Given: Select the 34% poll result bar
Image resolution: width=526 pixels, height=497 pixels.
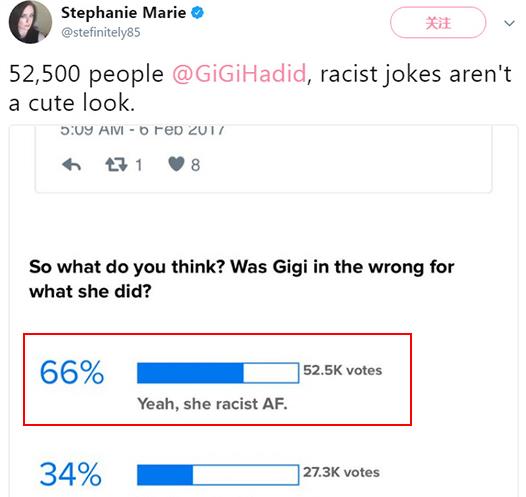Looking at the screenshot, I should 218,475.
